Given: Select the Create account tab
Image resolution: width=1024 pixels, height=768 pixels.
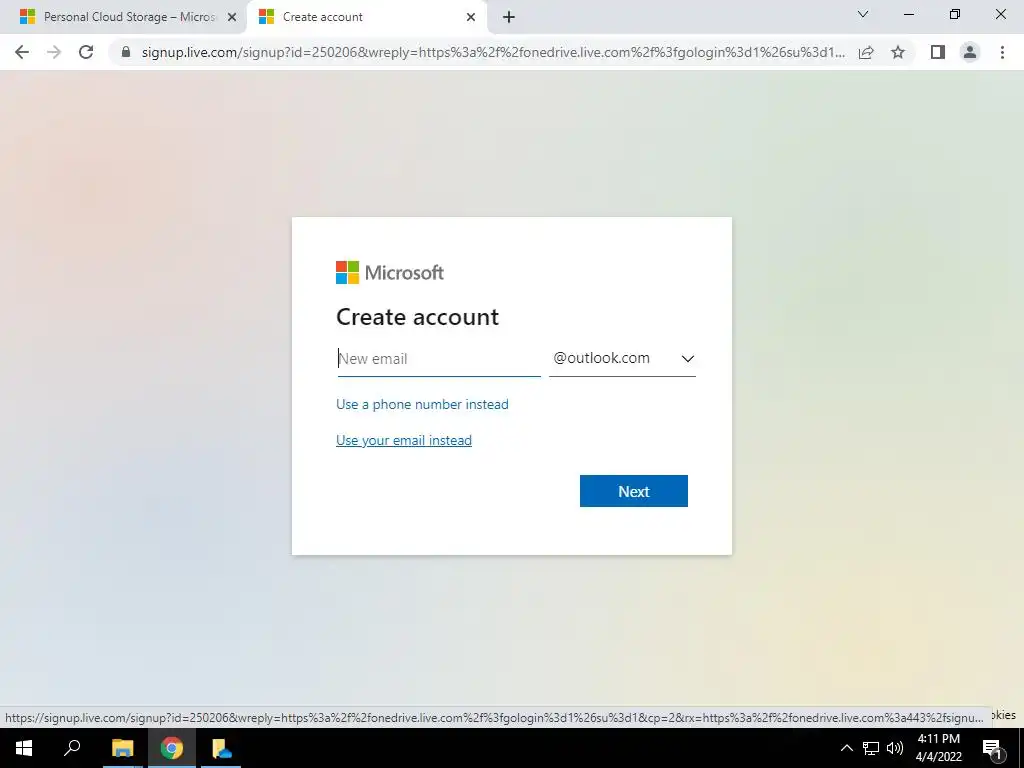Looking at the screenshot, I should [366, 17].
